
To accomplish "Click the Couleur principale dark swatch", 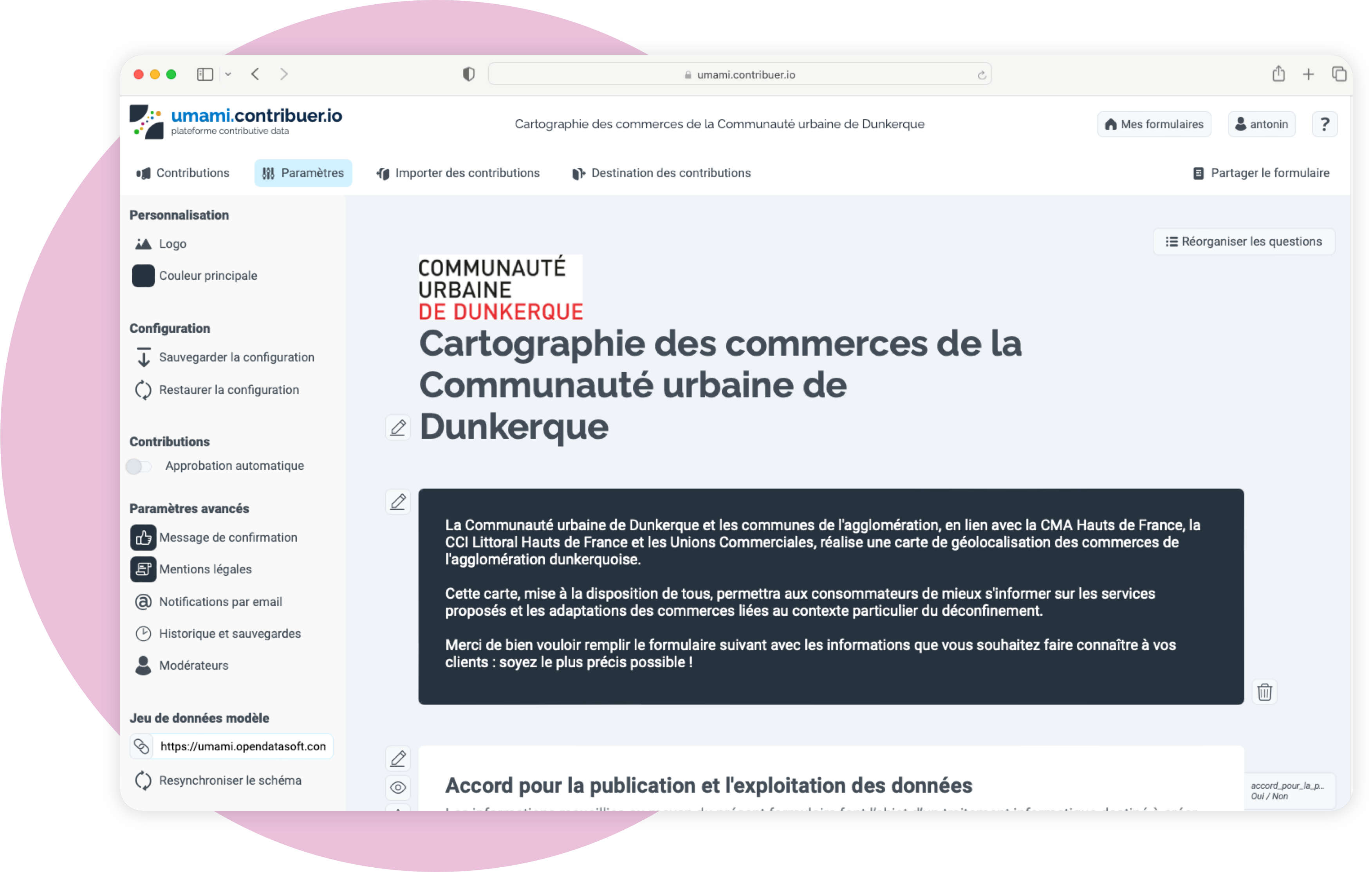I will point(143,276).
